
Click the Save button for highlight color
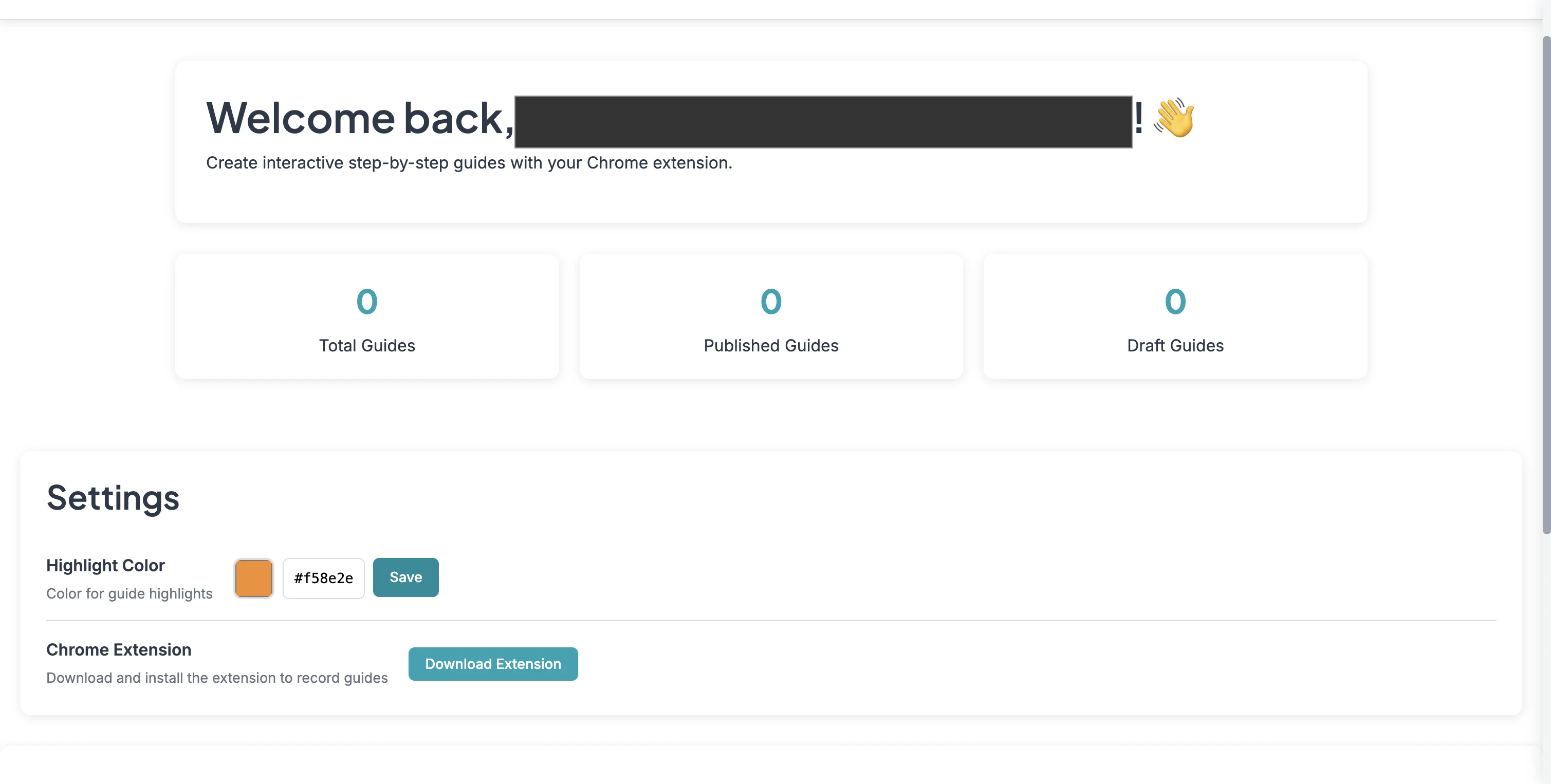pos(405,577)
